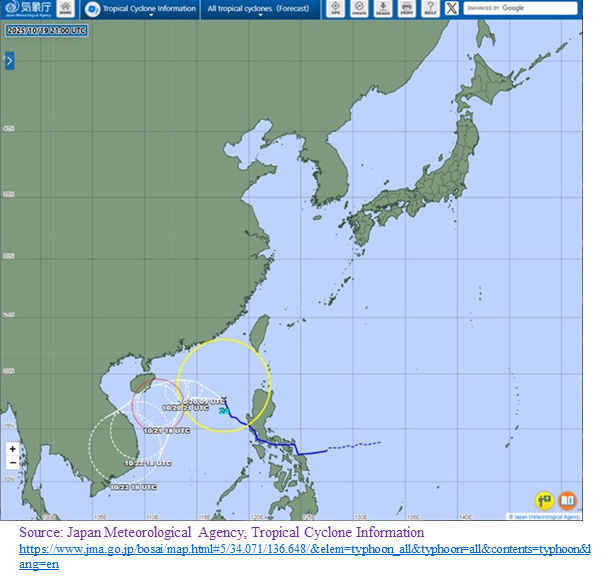The width and height of the screenshot is (605, 580).
Task: Click the typhoon current position symbol
Action: point(223,411)
